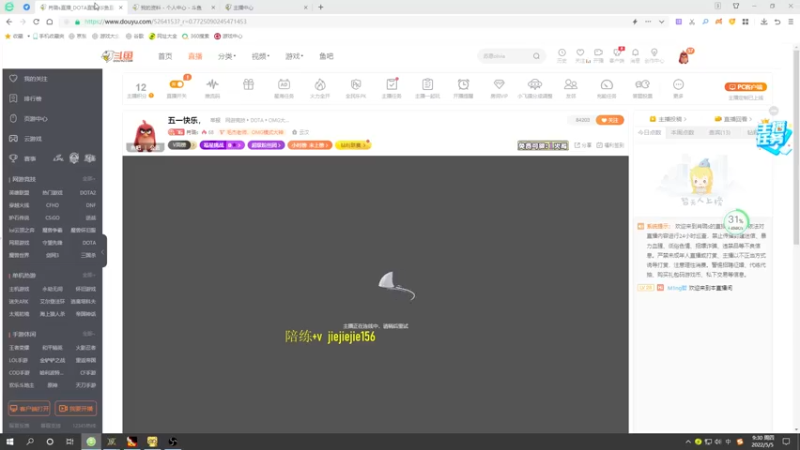800x450 pixels.
Task: Open the 主播投稿 link in right panel
Action: [x=668, y=119]
